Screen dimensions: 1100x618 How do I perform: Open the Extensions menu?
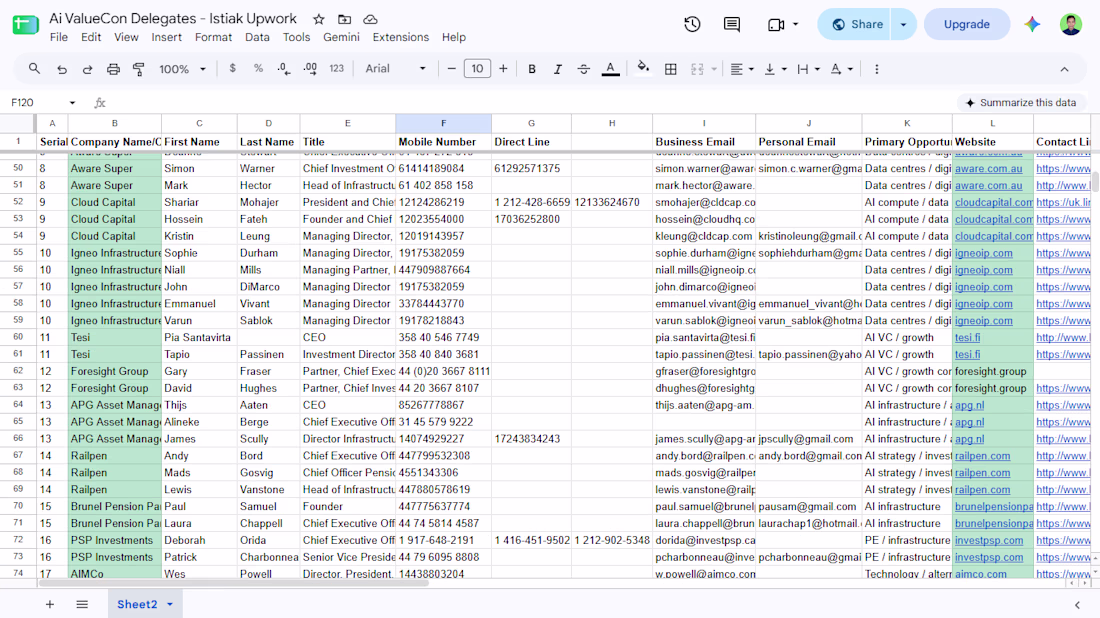click(x=401, y=37)
